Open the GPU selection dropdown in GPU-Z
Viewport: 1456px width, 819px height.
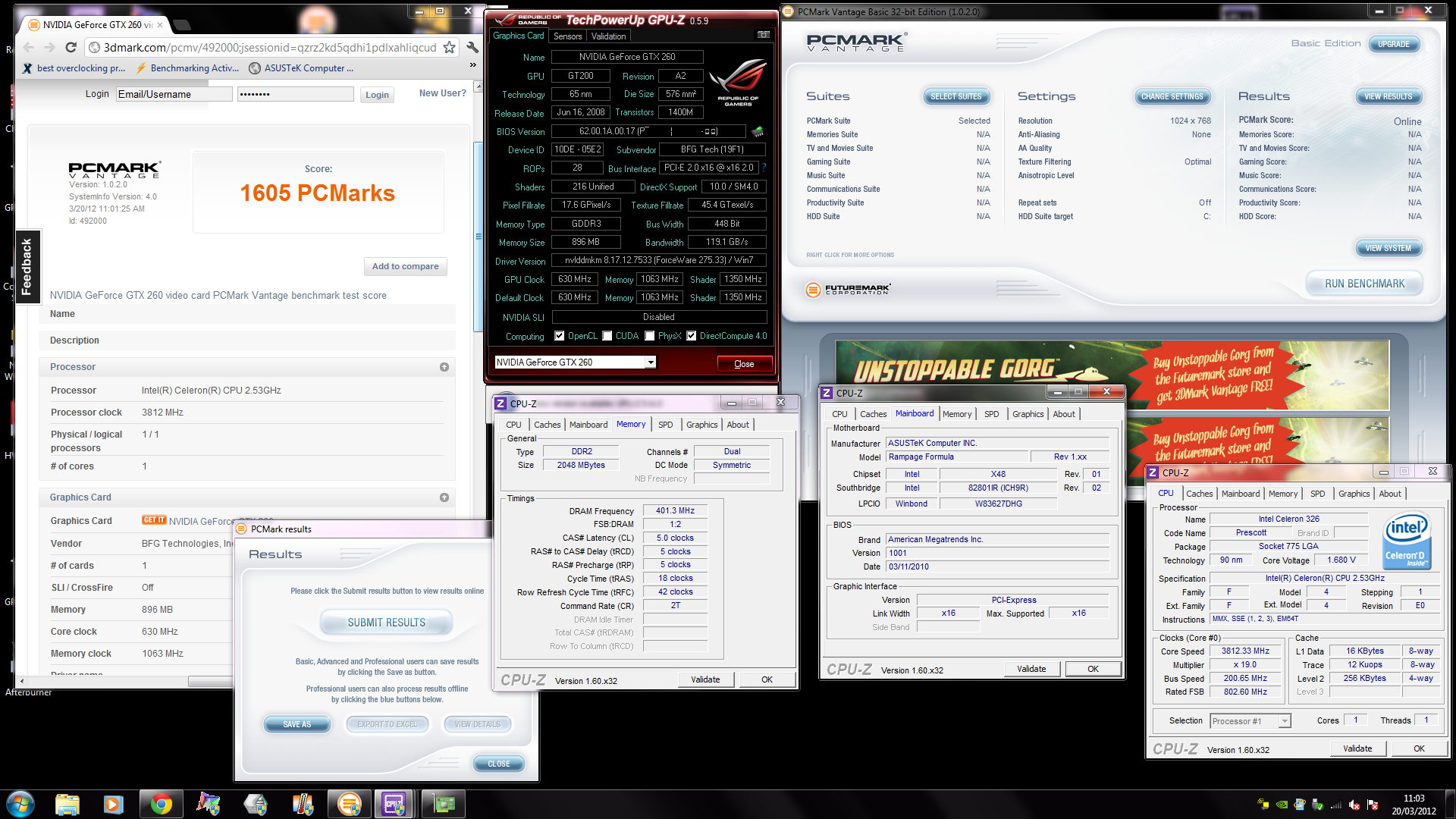[x=650, y=362]
